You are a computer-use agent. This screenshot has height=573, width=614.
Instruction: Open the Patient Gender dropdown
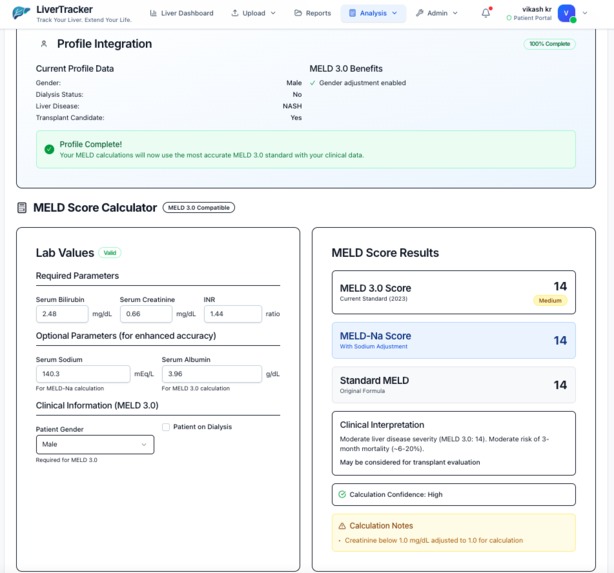95,445
